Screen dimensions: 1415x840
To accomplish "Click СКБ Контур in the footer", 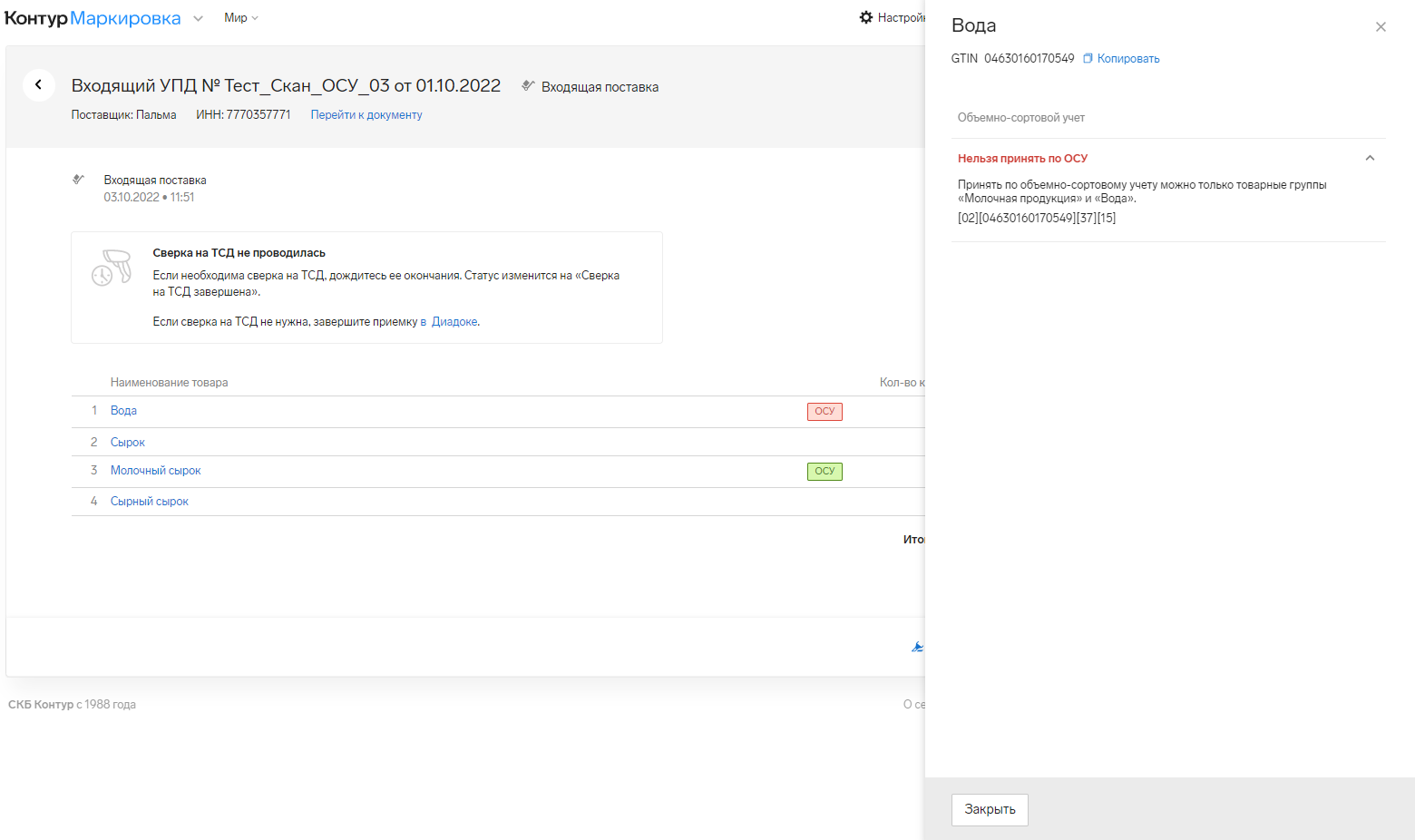I will (x=41, y=705).
